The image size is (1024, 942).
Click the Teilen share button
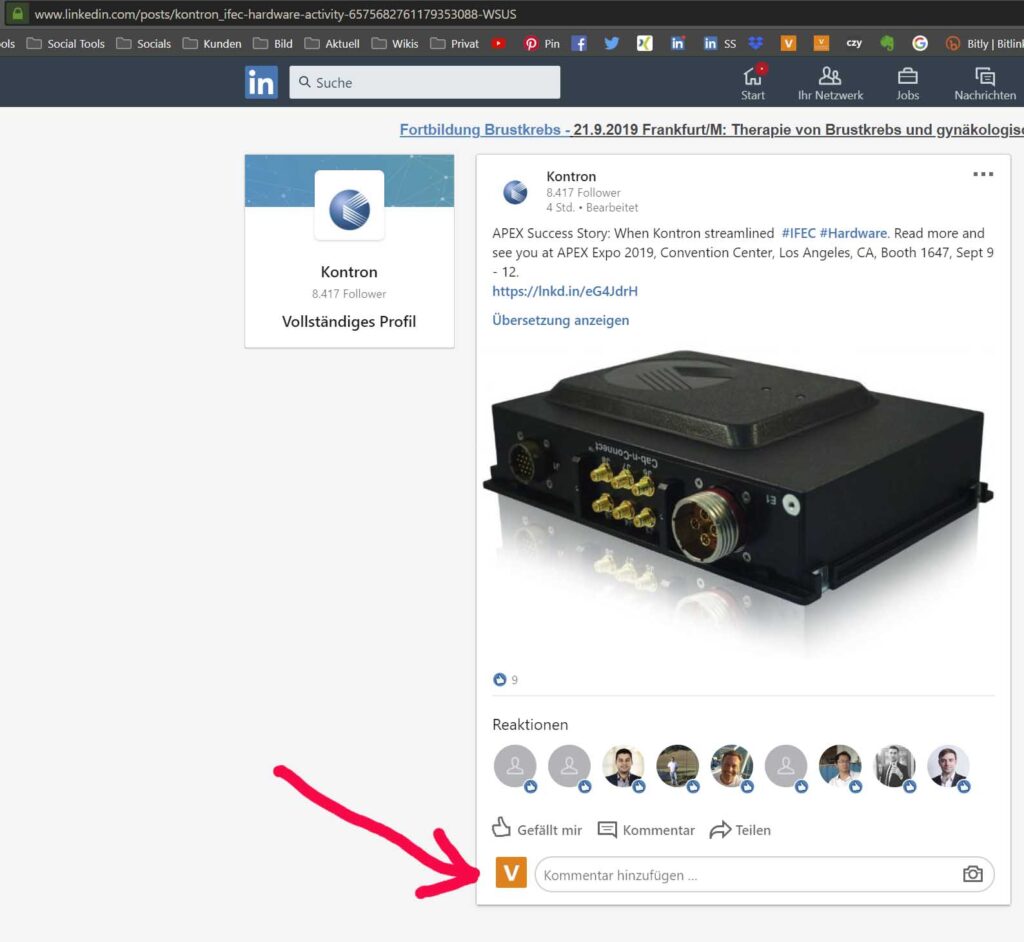[x=740, y=829]
